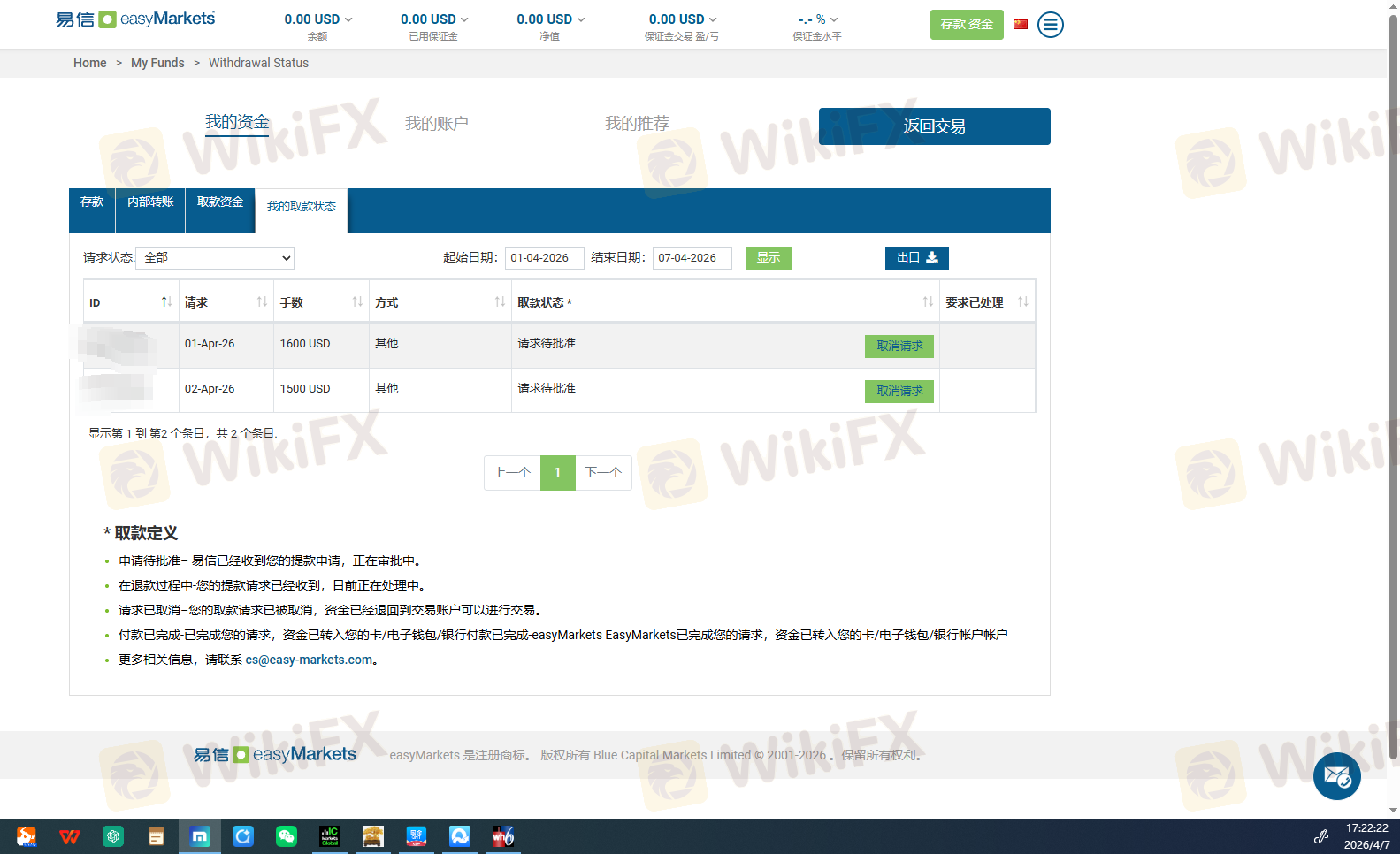This screenshot has width=1400, height=854.
Task: Open IC Markets Global taskbar app
Action: point(330,836)
